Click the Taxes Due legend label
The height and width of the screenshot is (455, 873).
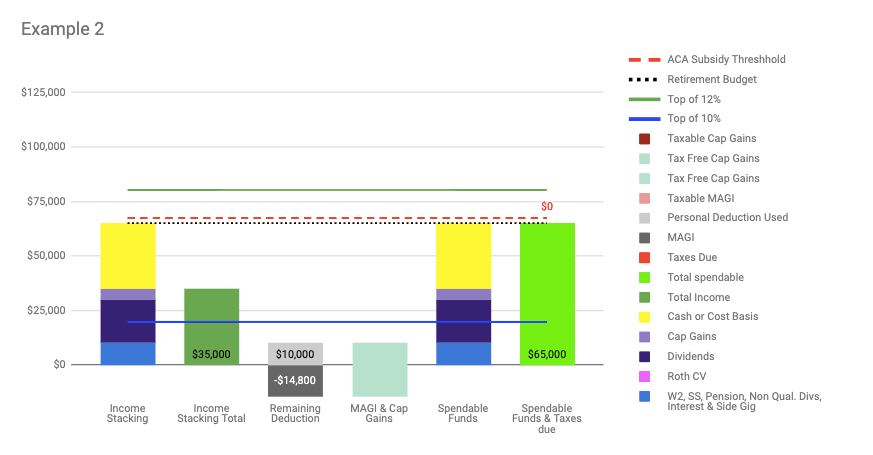pos(692,258)
